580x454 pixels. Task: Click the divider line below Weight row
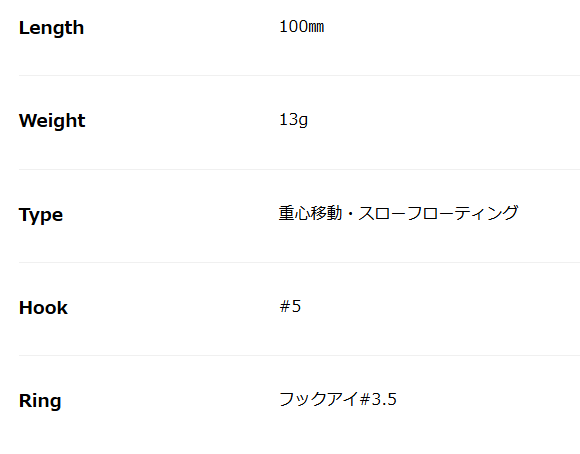[x=299, y=169]
